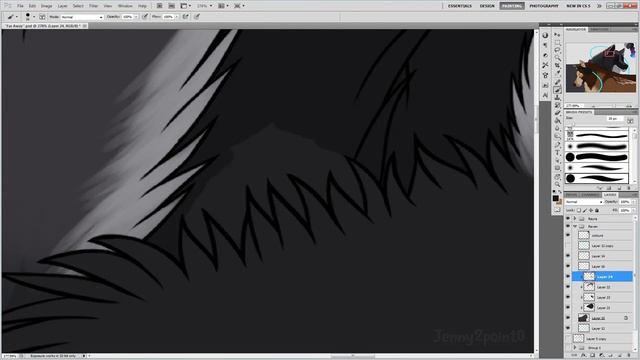Switch to the Photography workspace
640x360 pixels.
[544, 6]
